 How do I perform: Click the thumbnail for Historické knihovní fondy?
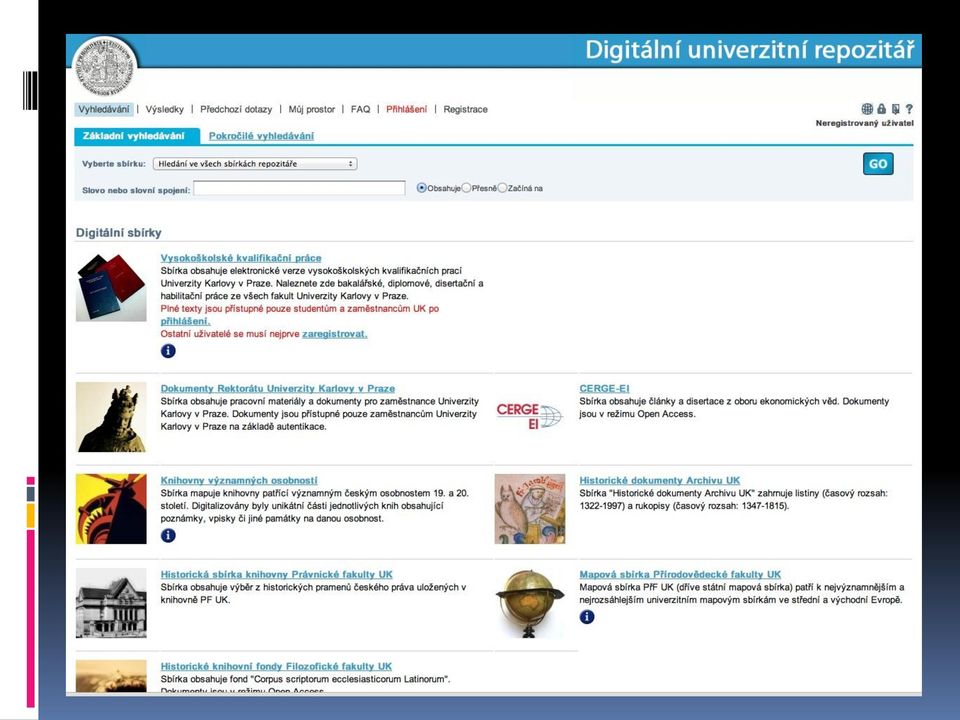click(111, 676)
